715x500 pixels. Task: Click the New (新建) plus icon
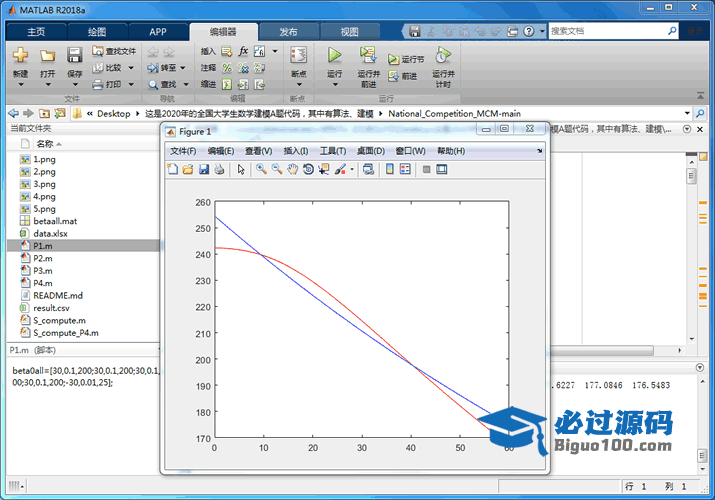(x=20, y=55)
